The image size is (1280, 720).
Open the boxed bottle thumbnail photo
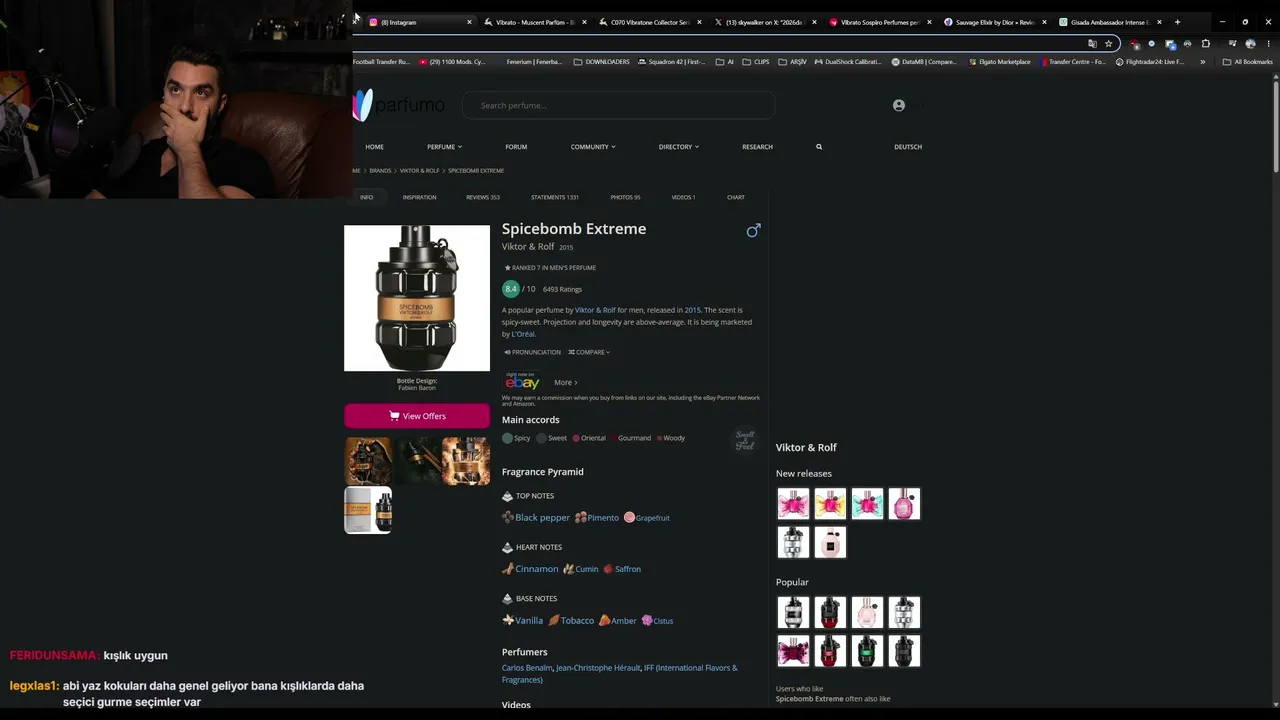368,510
